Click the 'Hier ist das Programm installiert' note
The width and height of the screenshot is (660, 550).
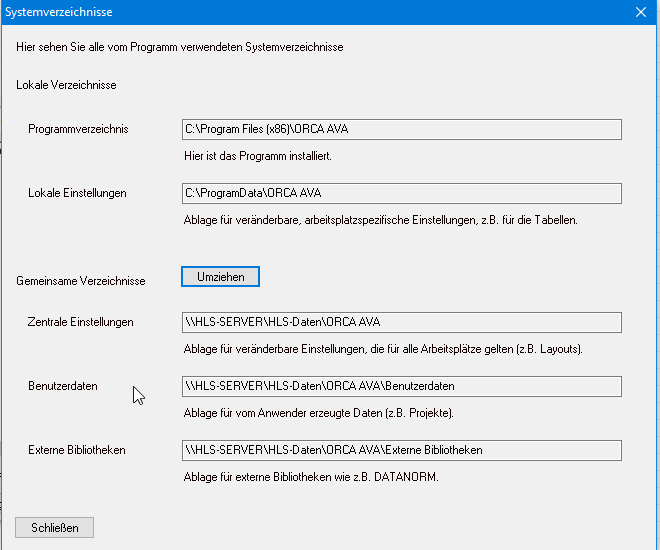coord(257,156)
